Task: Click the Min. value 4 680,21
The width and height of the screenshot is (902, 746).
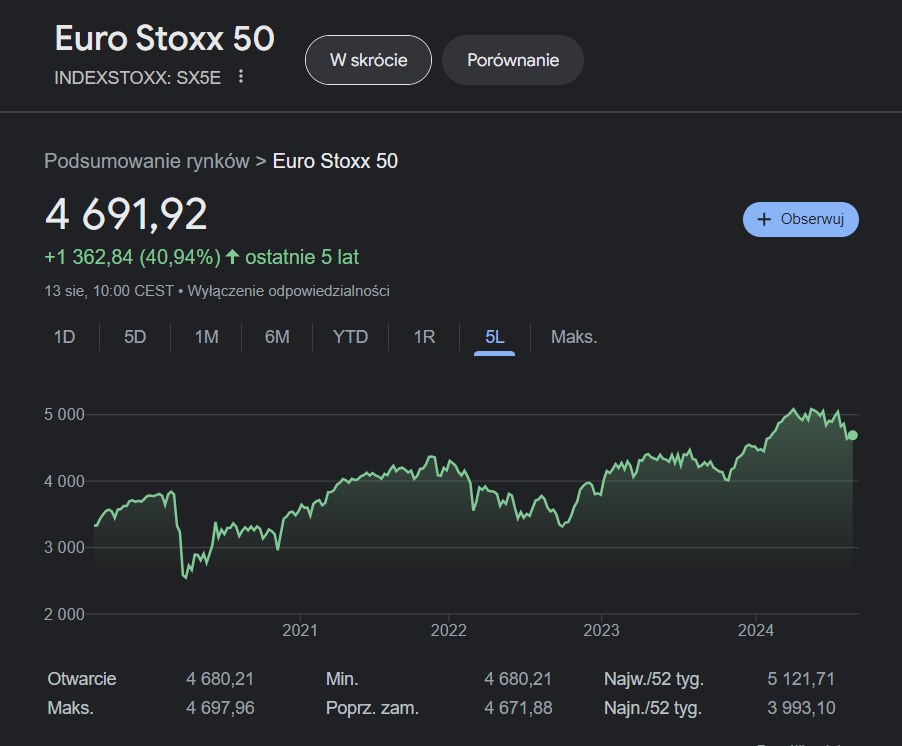Action: tap(518, 679)
